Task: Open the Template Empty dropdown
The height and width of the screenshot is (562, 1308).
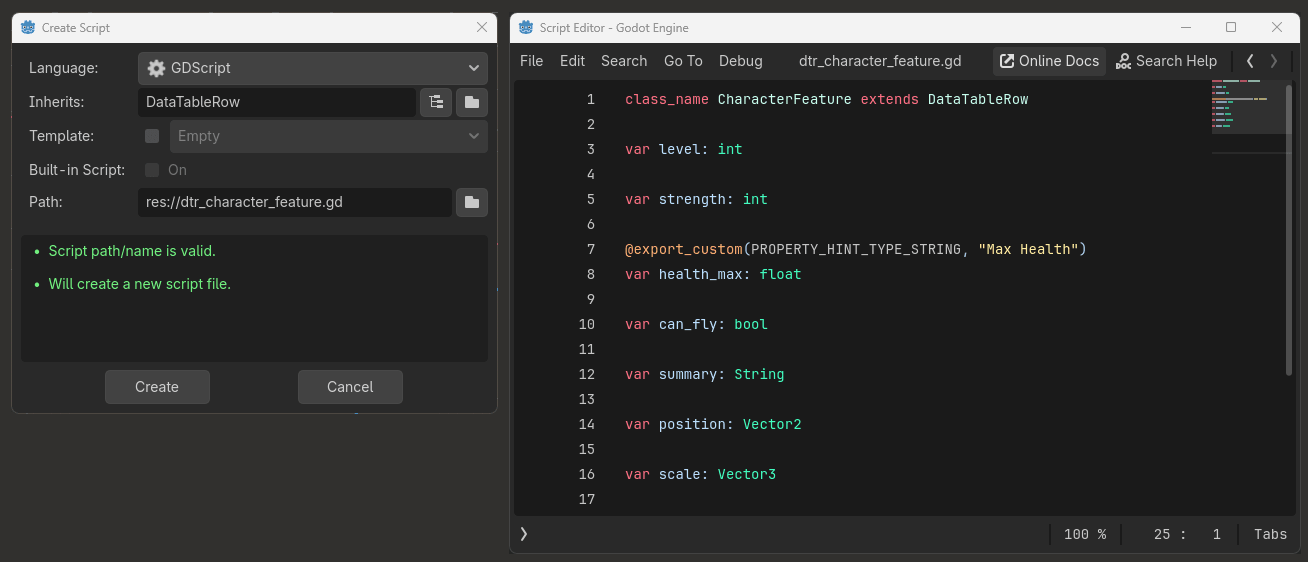Action: point(329,136)
